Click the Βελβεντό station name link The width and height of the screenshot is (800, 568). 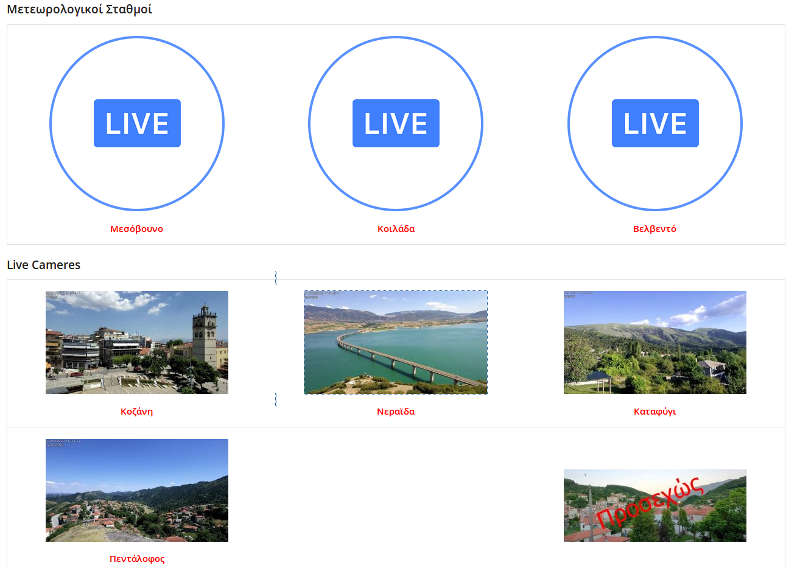(655, 229)
